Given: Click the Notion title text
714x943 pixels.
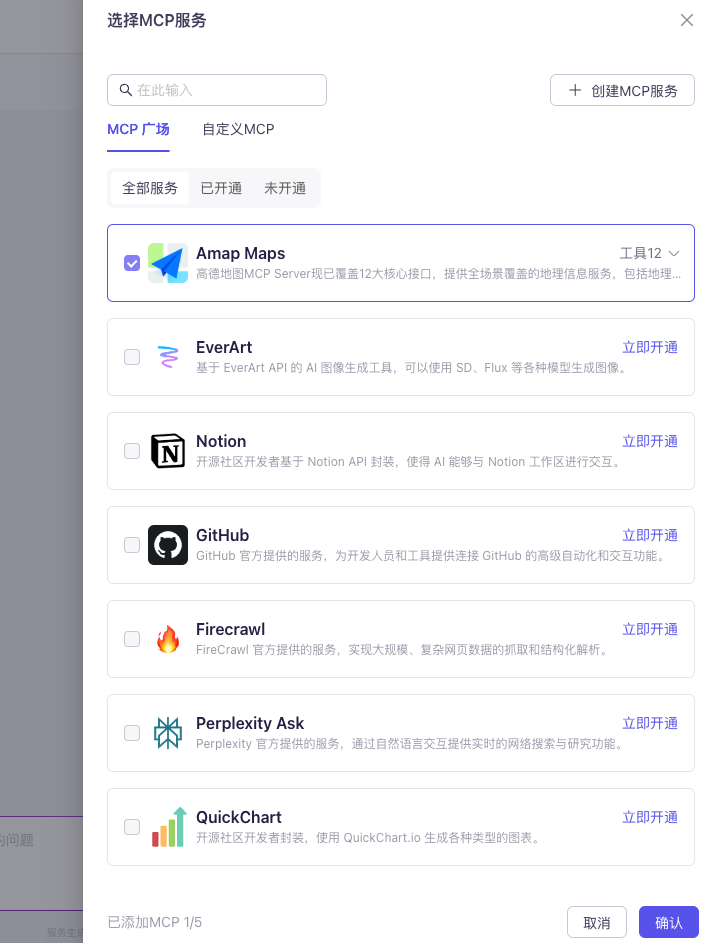Looking at the screenshot, I should (221, 441).
